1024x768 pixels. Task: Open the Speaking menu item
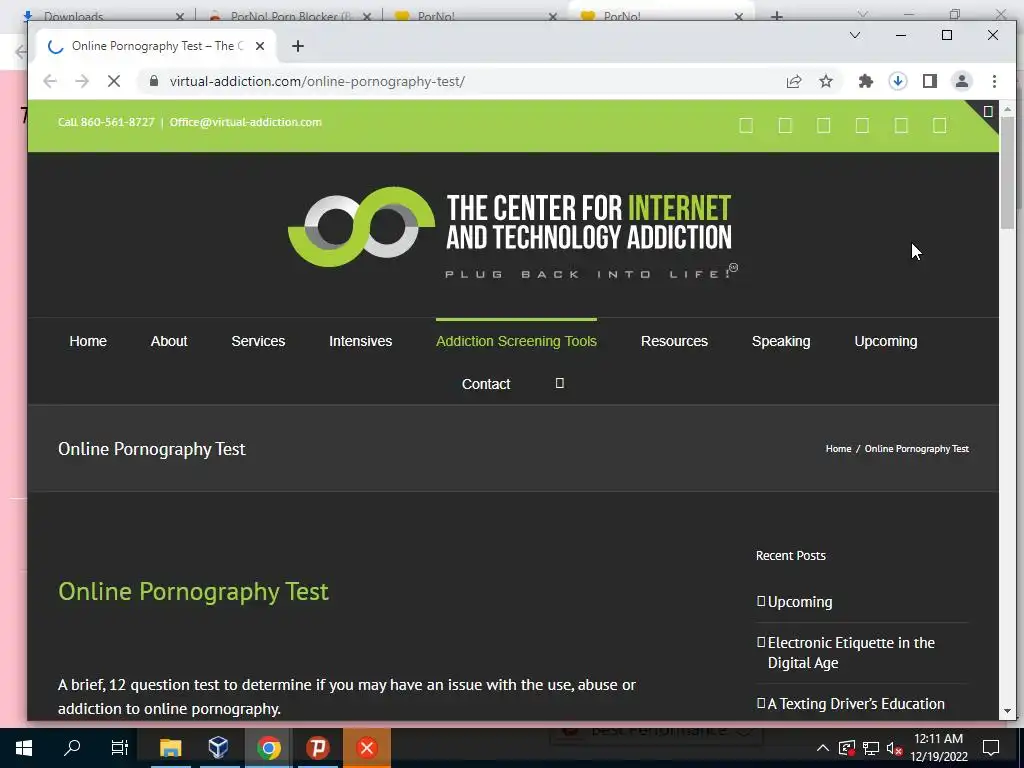(781, 341)
